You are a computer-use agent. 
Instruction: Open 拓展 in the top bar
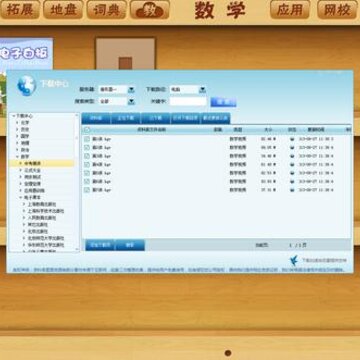[x=20, y=10]
